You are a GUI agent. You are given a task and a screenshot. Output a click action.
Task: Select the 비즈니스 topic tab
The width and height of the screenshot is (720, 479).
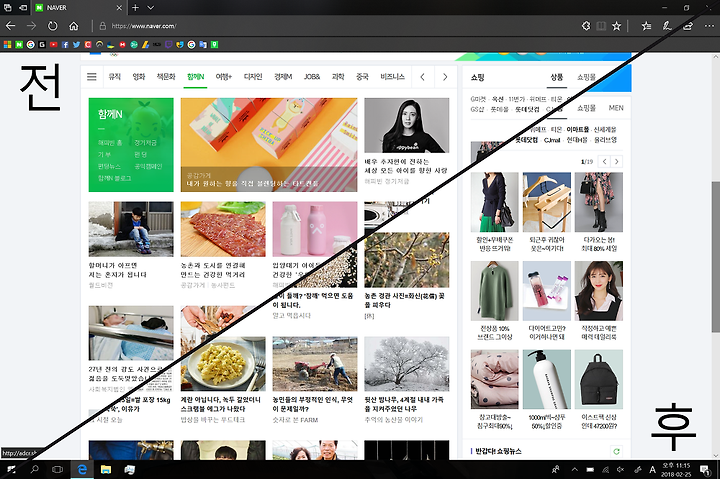pos(392,77)
